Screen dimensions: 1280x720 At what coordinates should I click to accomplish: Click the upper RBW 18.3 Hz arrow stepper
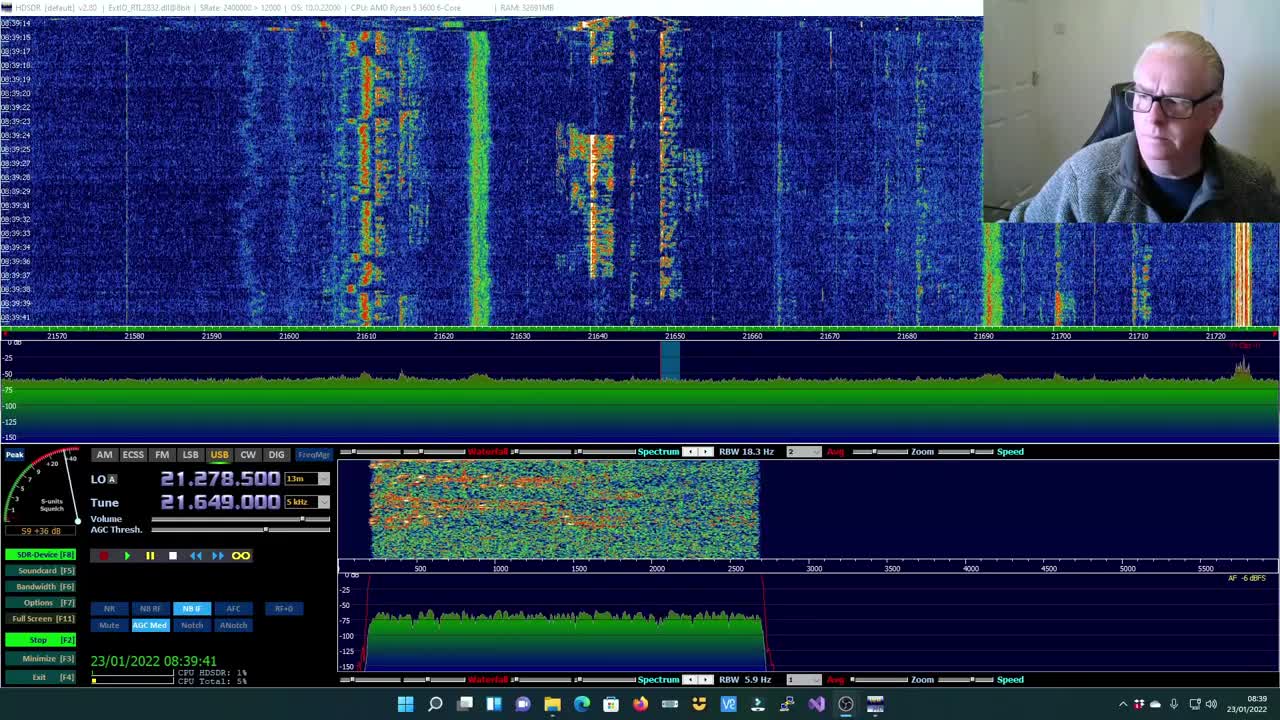[698, 452]
